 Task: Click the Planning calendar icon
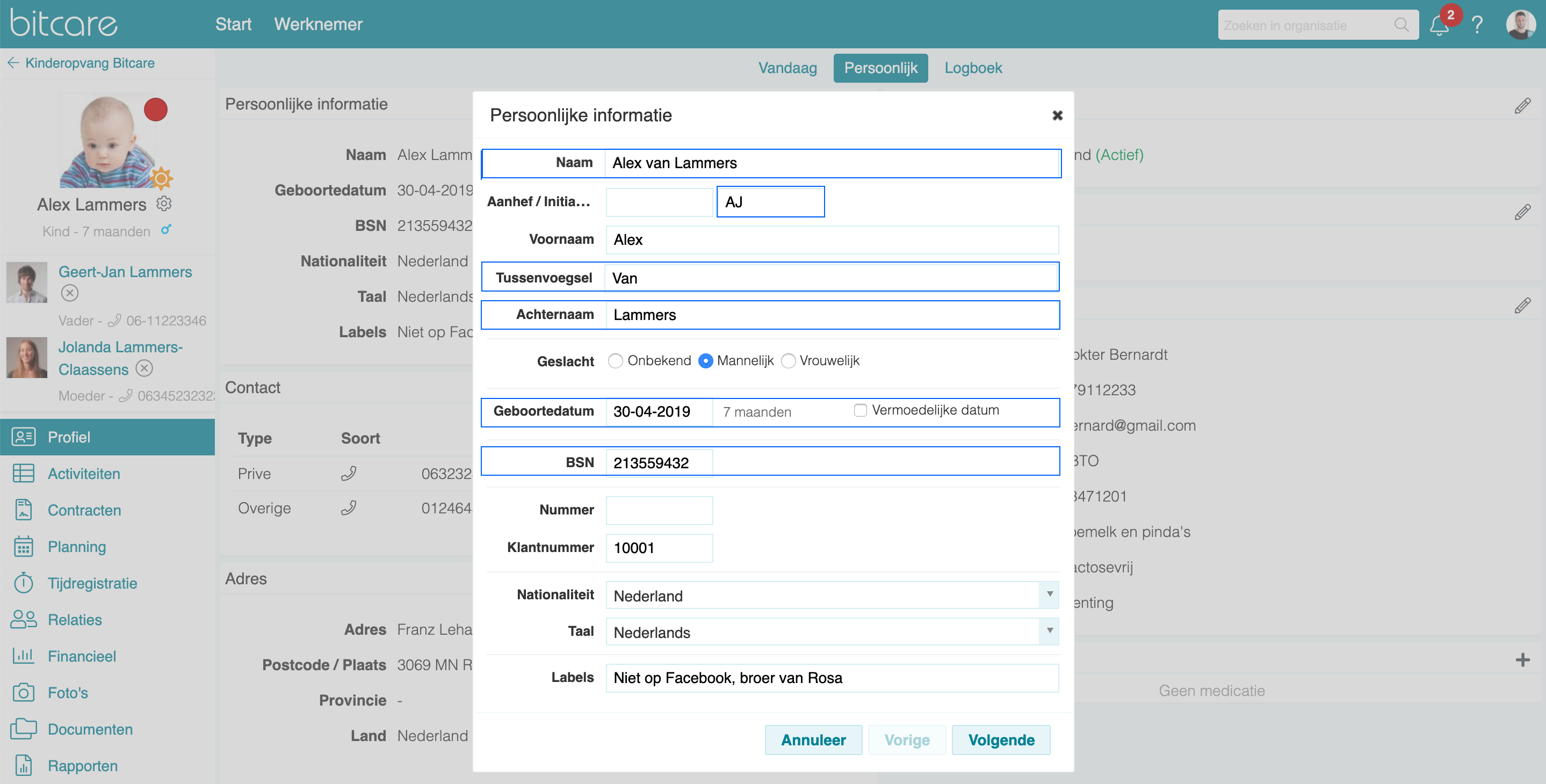[x=24, y=546]
